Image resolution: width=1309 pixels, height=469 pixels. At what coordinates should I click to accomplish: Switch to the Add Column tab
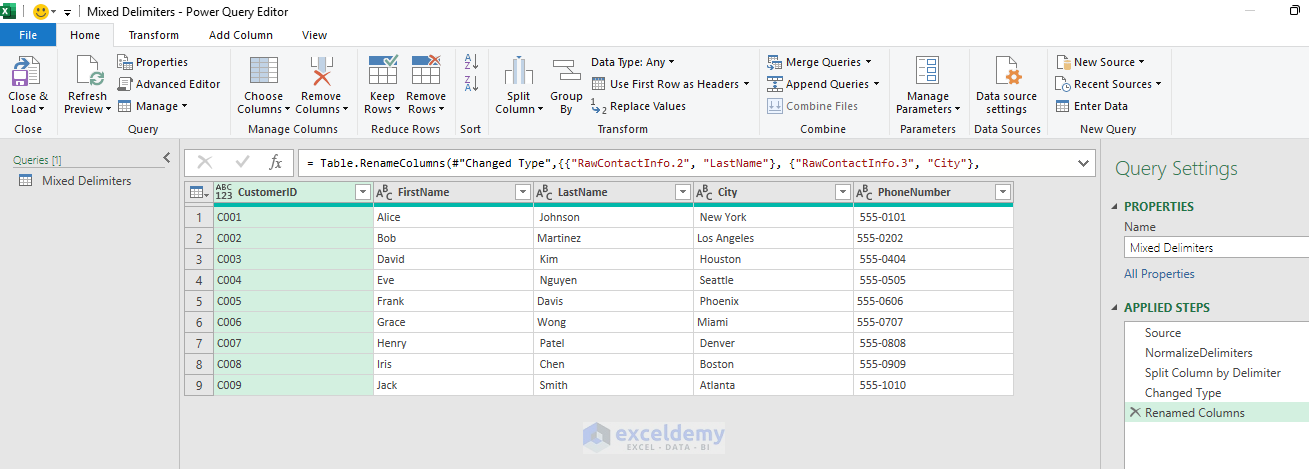tap(241, 35)
